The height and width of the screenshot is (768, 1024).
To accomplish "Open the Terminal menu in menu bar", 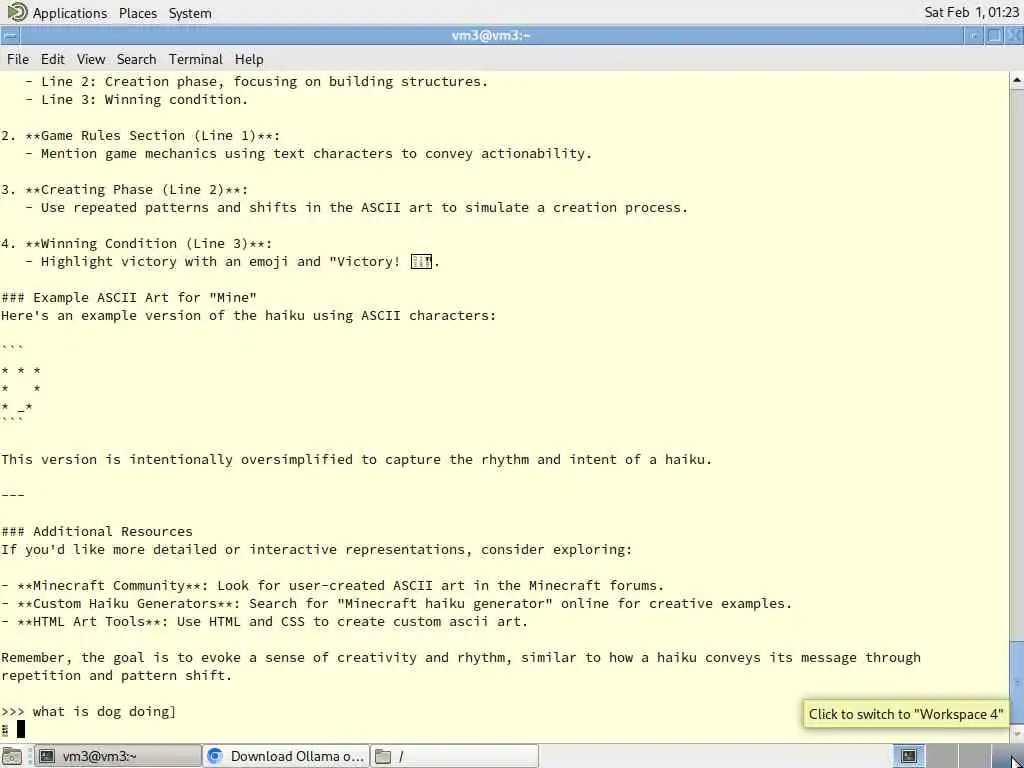I will (x=196, y=59).
